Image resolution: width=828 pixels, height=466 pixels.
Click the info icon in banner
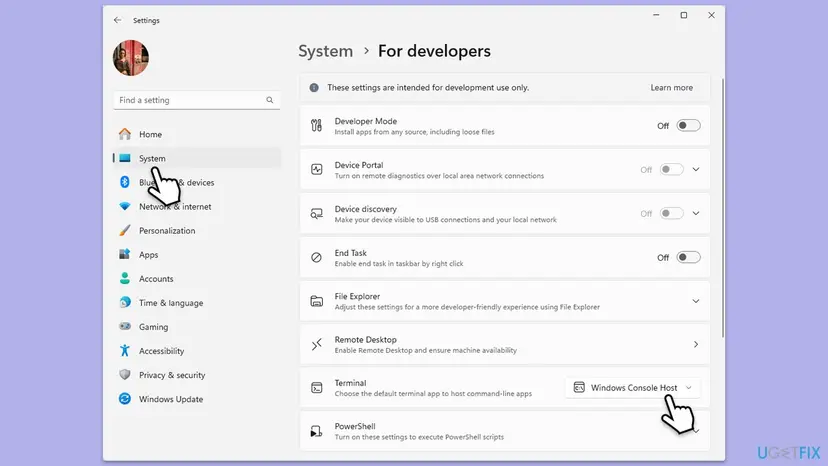(314, 88)
